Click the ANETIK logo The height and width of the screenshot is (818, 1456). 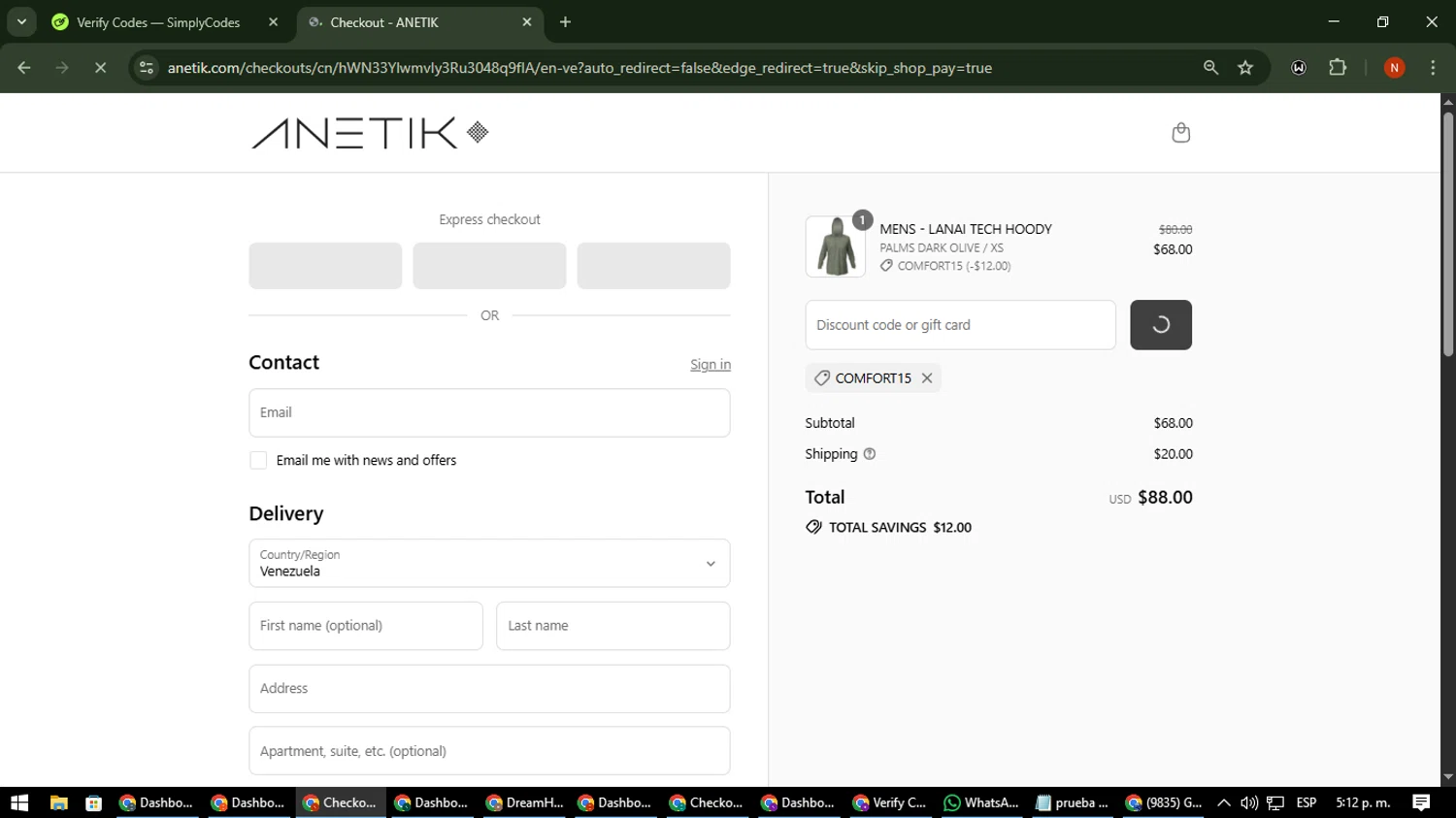click(x=370, y=133)
